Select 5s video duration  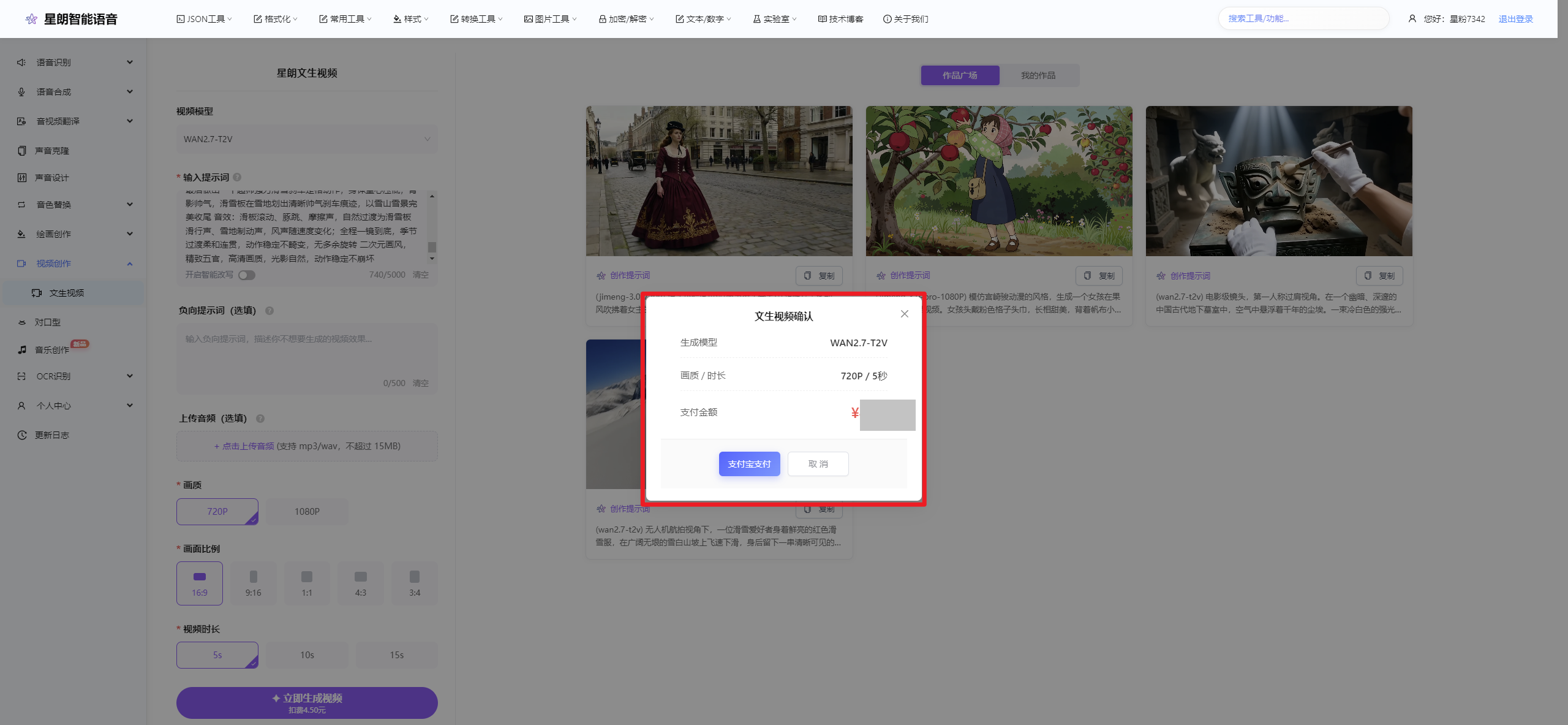click(x=217, y=655)
